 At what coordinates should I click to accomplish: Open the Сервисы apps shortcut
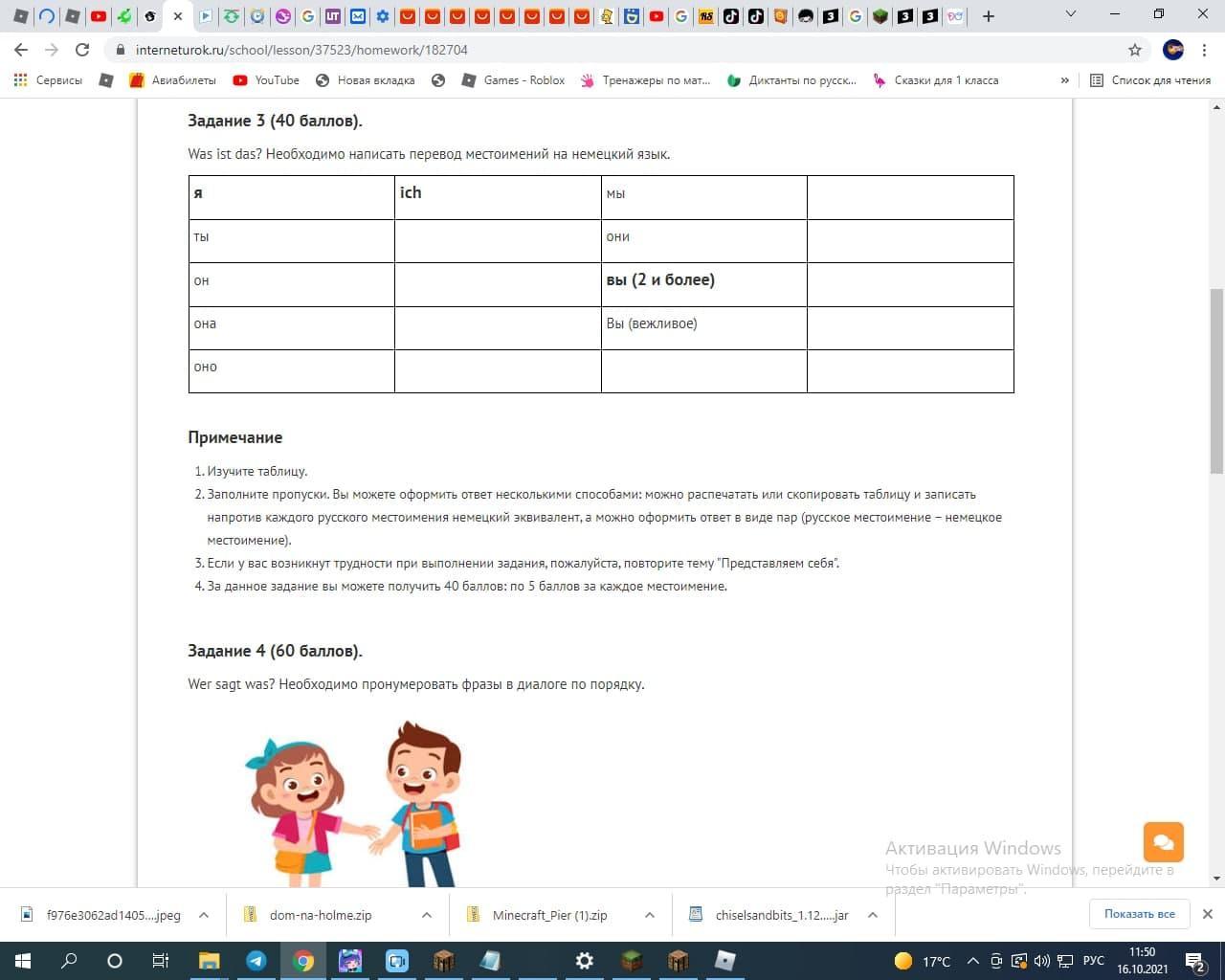[48, 80]
